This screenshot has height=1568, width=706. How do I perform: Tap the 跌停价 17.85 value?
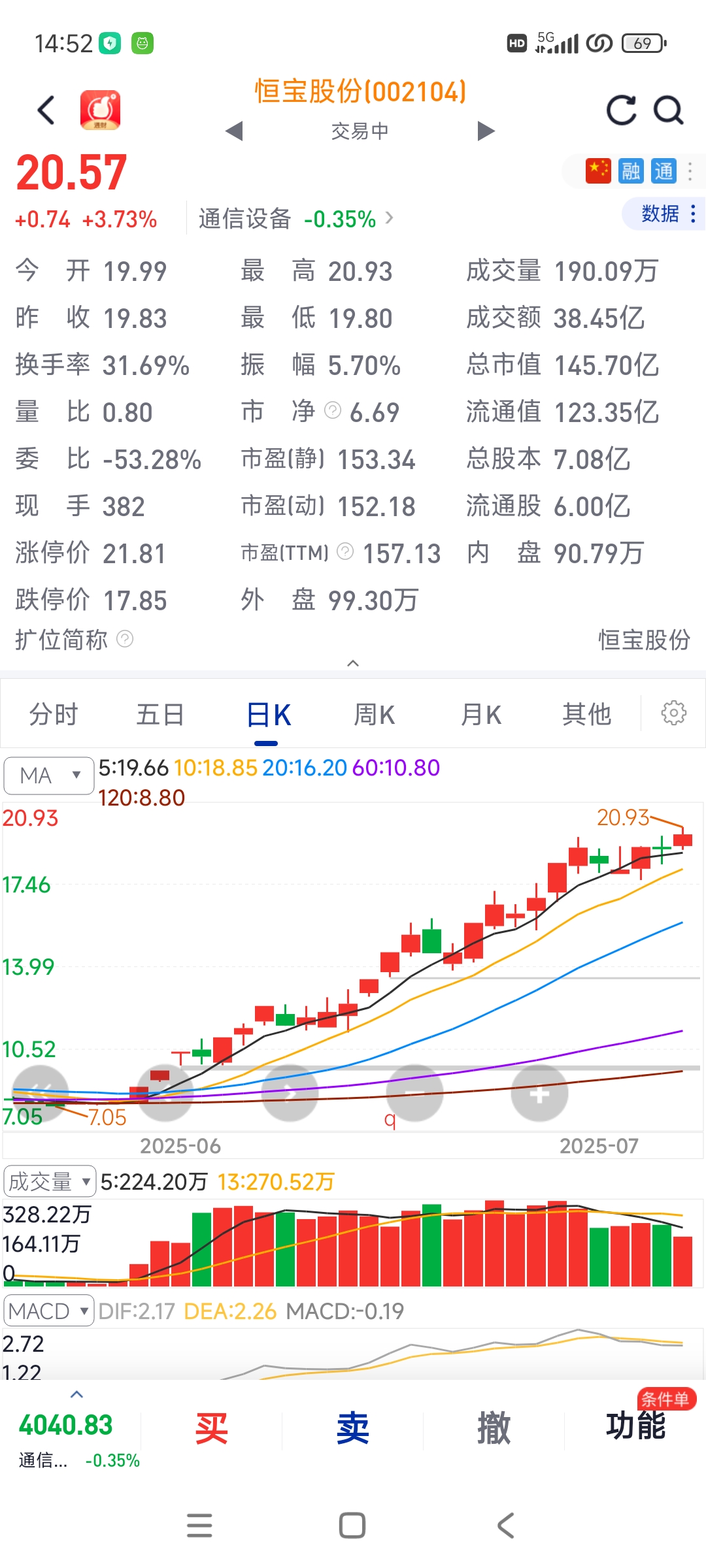(x=135, y=600)
